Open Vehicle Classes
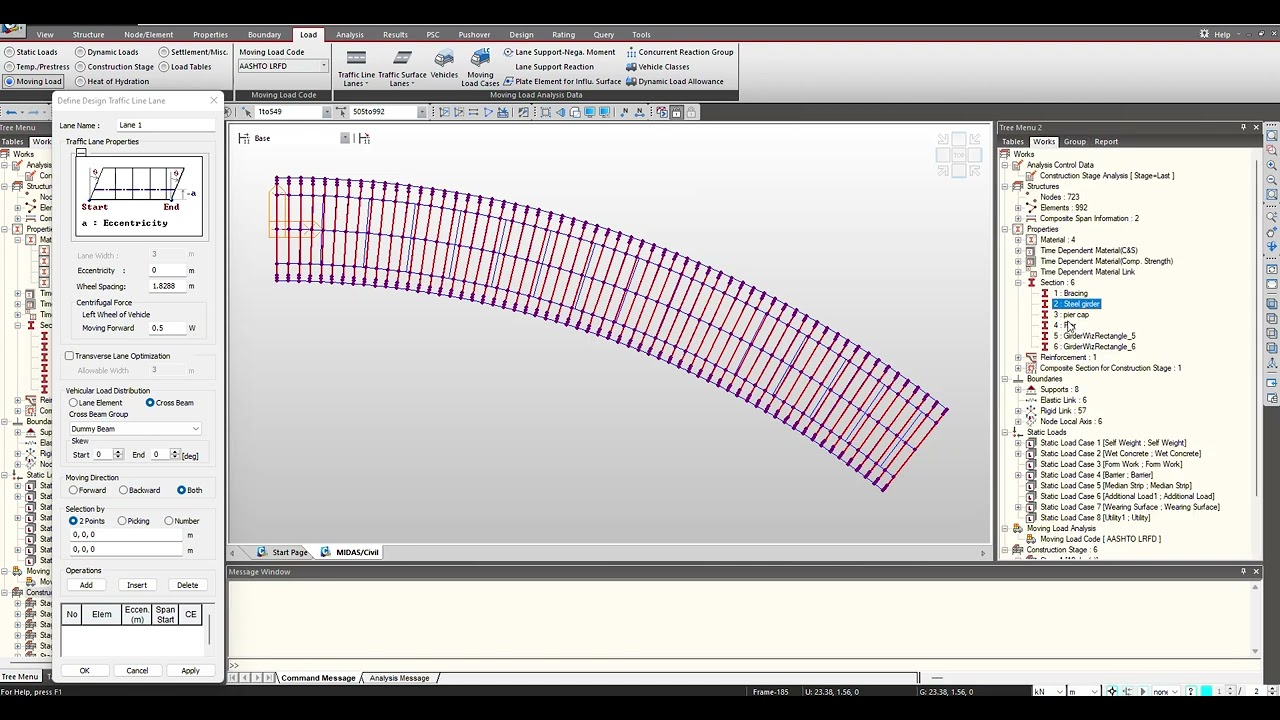The width and height of the screenshot is (1280, 720). 657,67
